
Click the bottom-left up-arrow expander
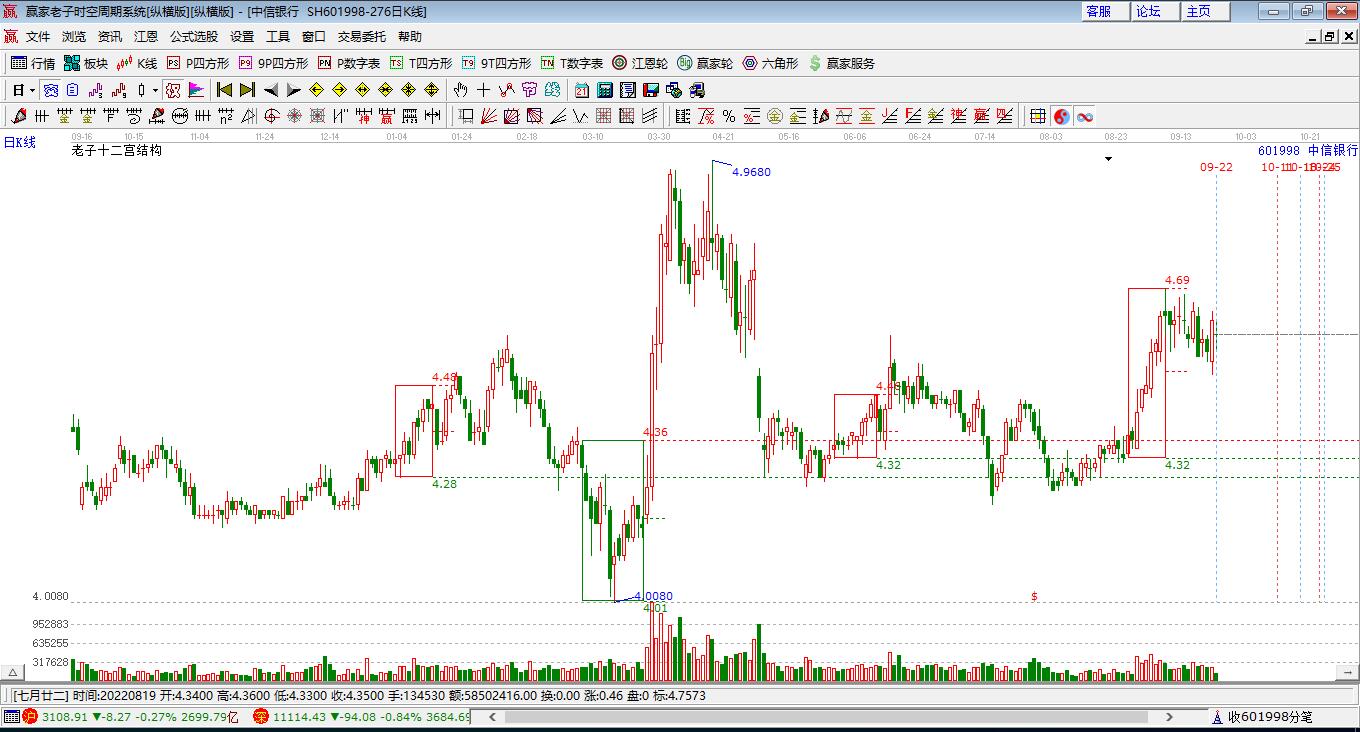coord(13,673)
